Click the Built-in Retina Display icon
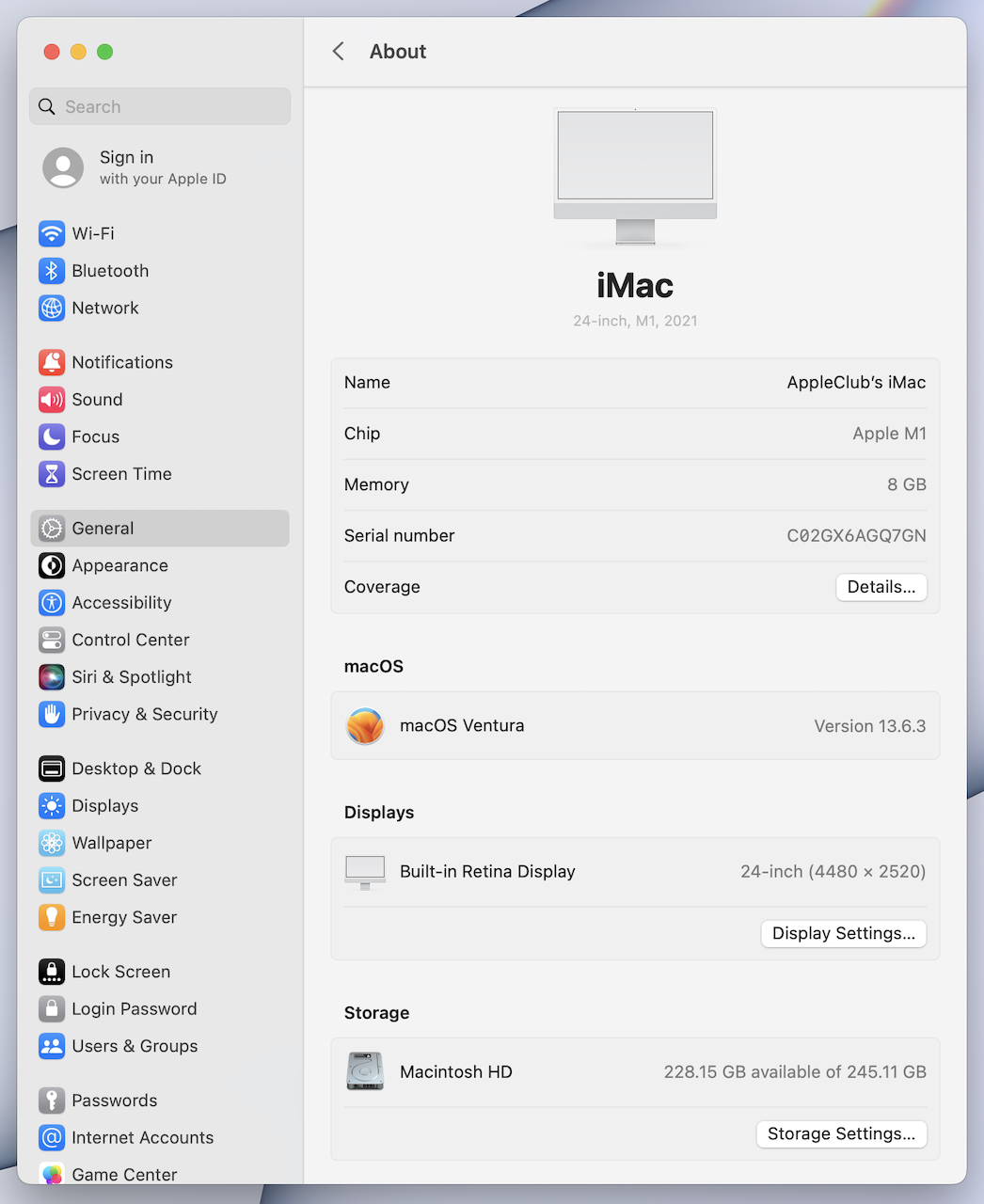 pos(365,872)
